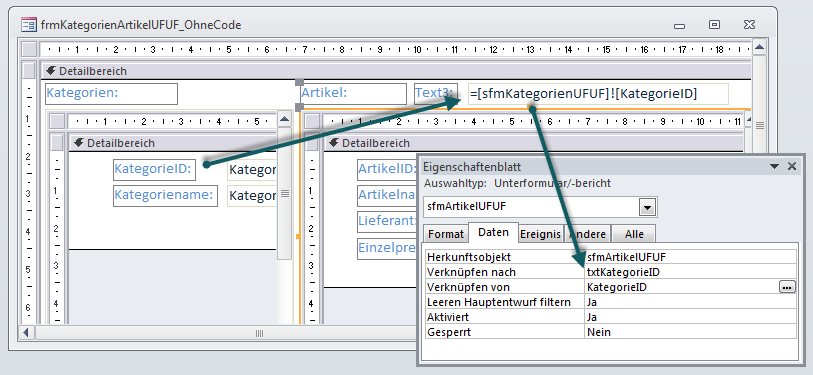Click the main window scroll-up arrow
The height and width of the screenshot is (375, 813).
760,48
